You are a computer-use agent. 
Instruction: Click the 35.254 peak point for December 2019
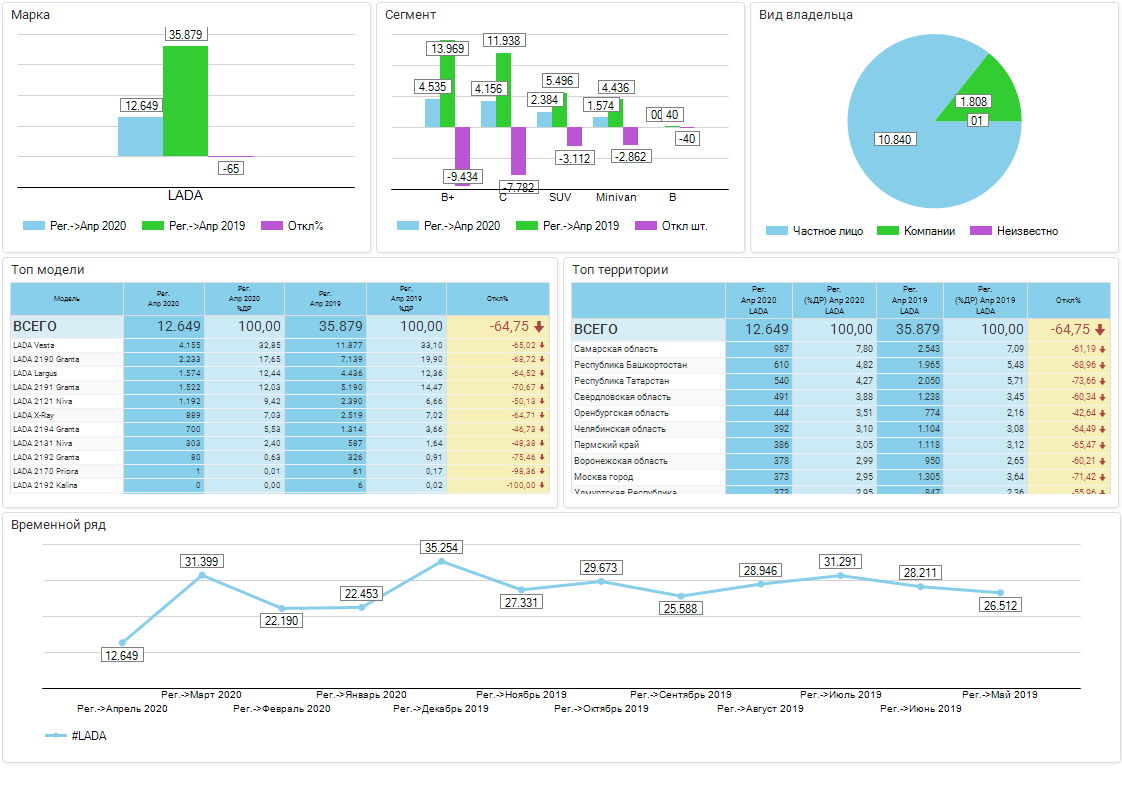pyautogui.click(x=442, y=562)
